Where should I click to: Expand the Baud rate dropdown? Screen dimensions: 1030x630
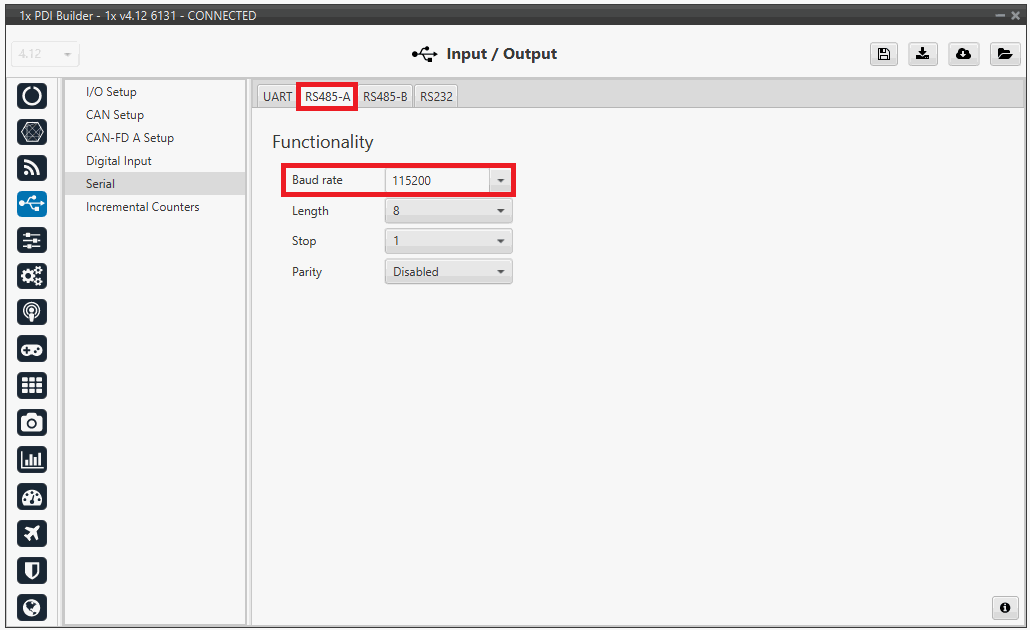coord(500,181)
